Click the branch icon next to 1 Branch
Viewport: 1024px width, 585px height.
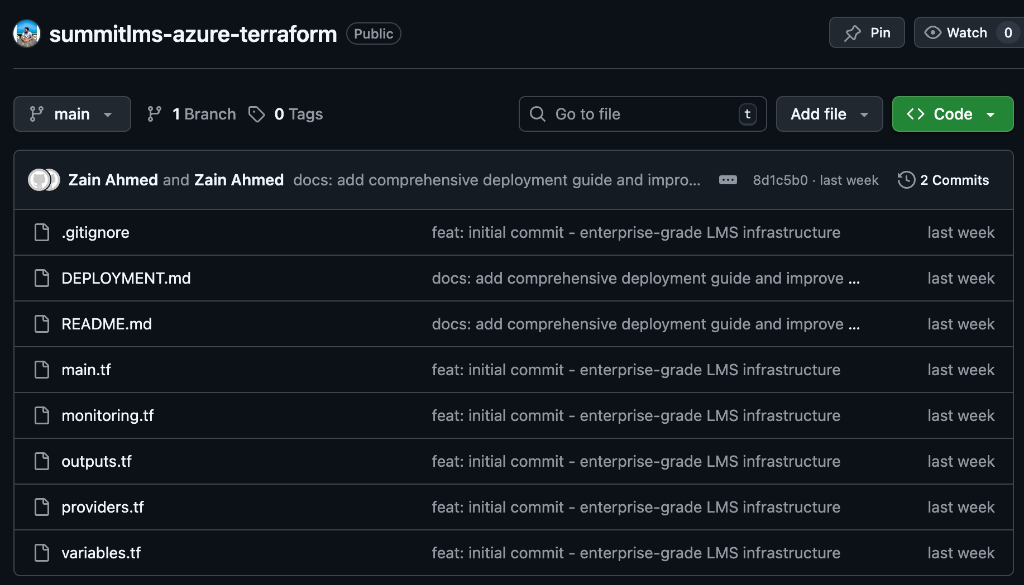(x=155, y=114)
